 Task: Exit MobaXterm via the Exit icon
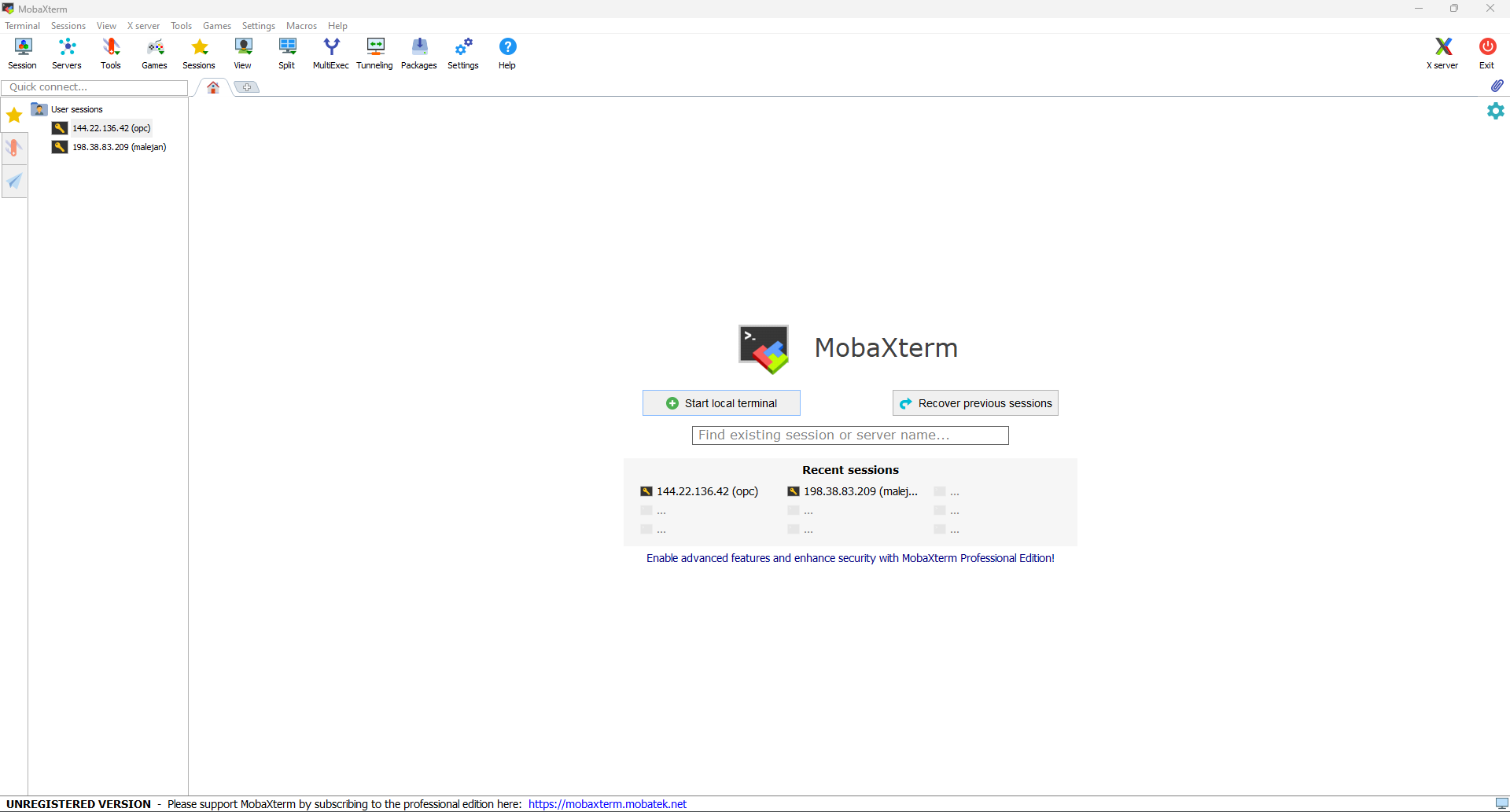[1488, 53]
